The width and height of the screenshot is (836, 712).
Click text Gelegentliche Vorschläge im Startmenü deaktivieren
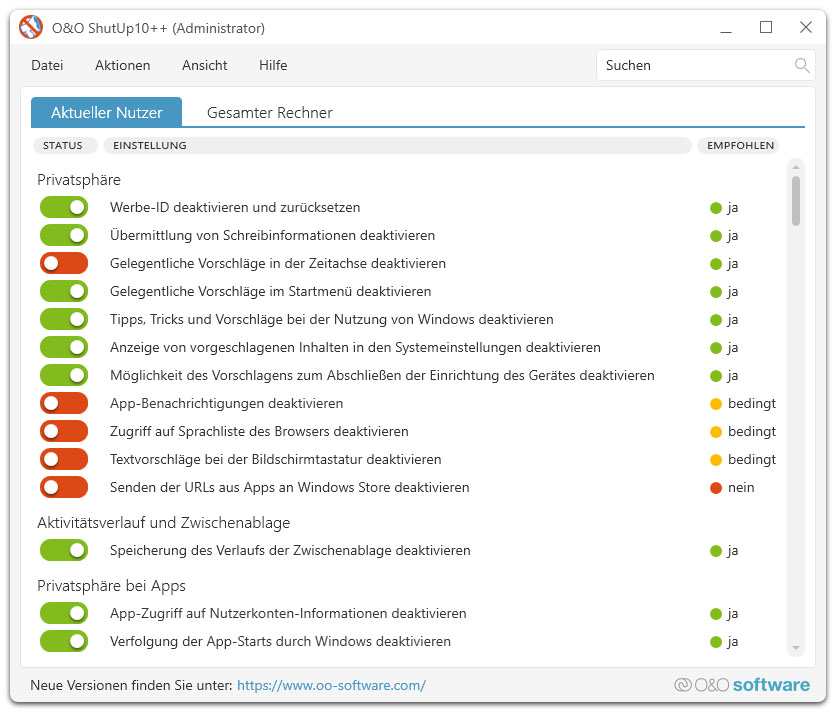coord(270,291)
